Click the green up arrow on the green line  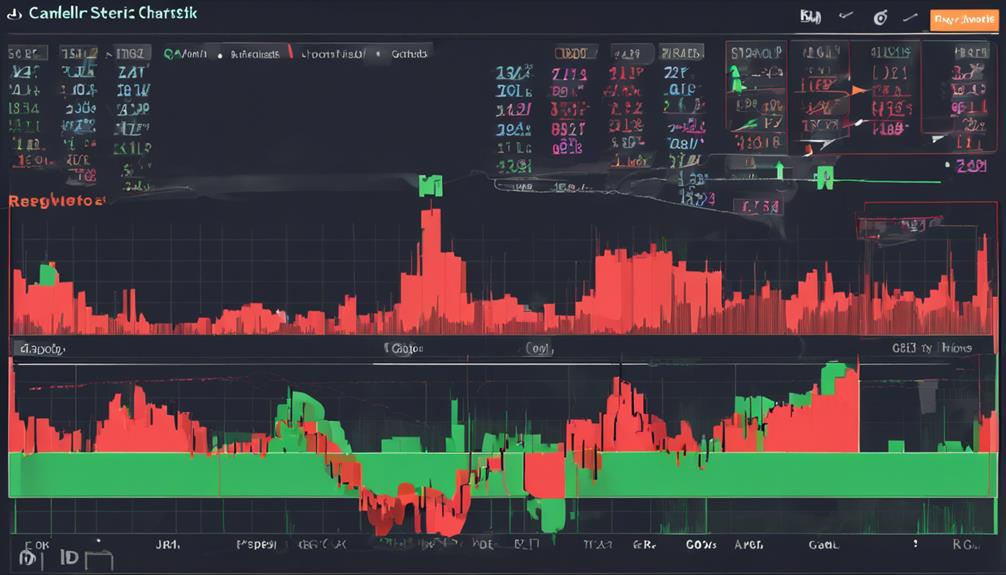tap(780, 171)
